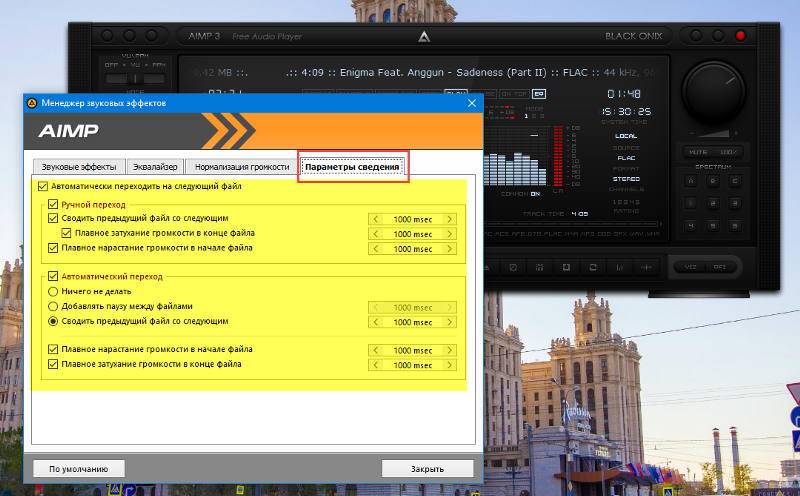Viewport: 800px width, 496px height.
Task: Click the vertical bars icon in player bottom bar
Action: tap(619, 267)
